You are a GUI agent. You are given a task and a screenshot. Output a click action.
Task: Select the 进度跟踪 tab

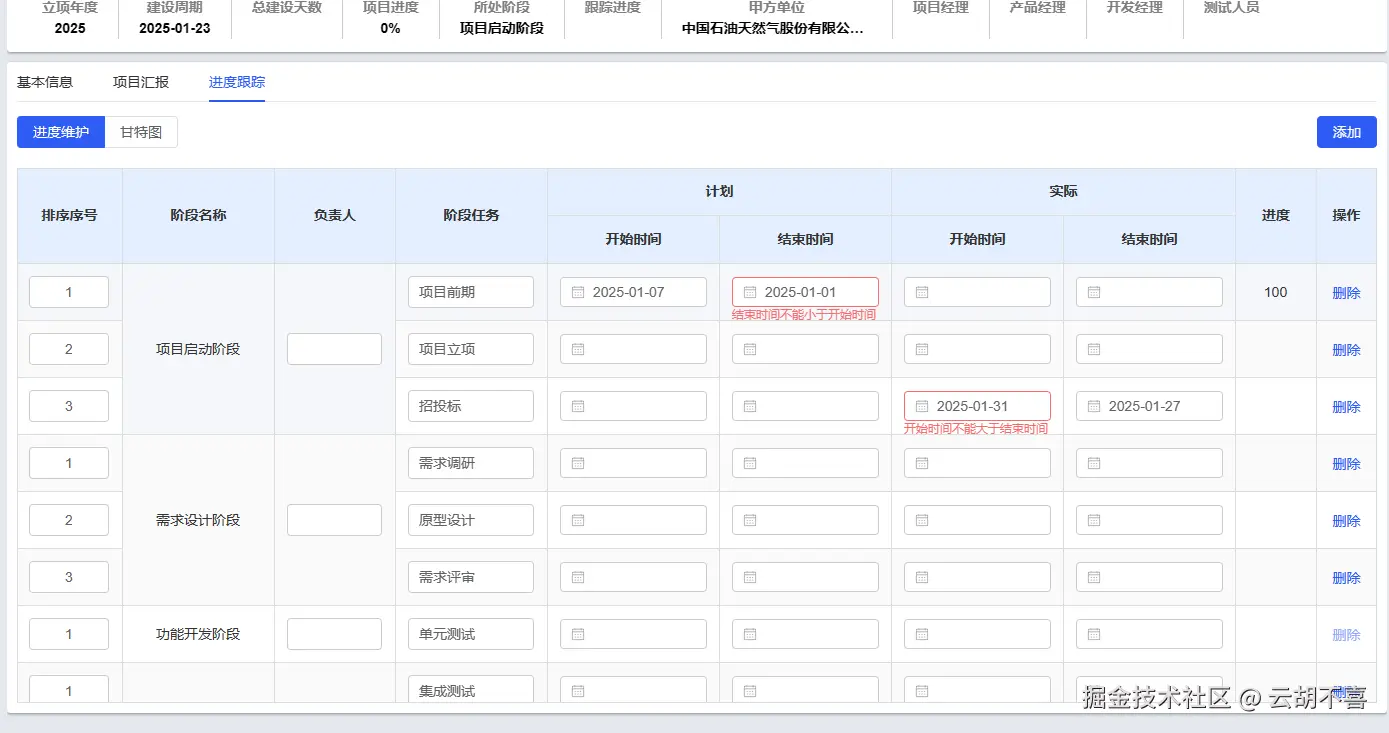[x=237, y=82]
